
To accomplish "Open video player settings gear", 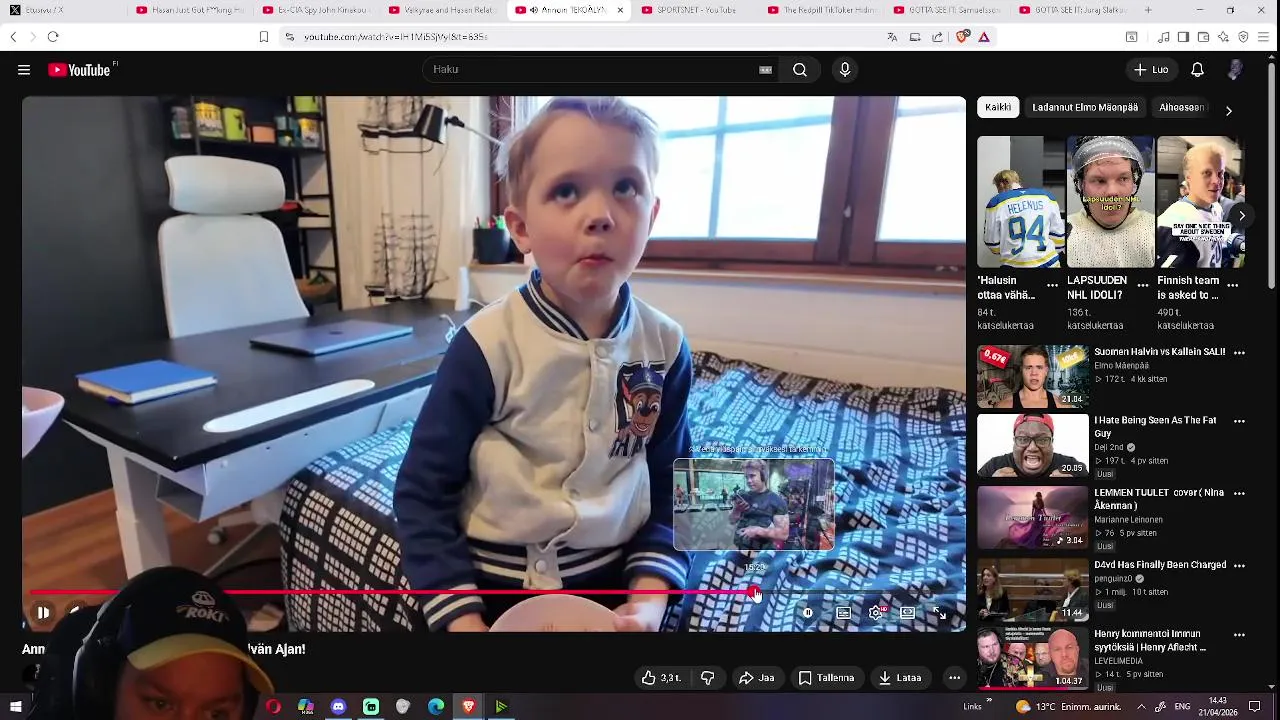I will (x=876, y=613).
